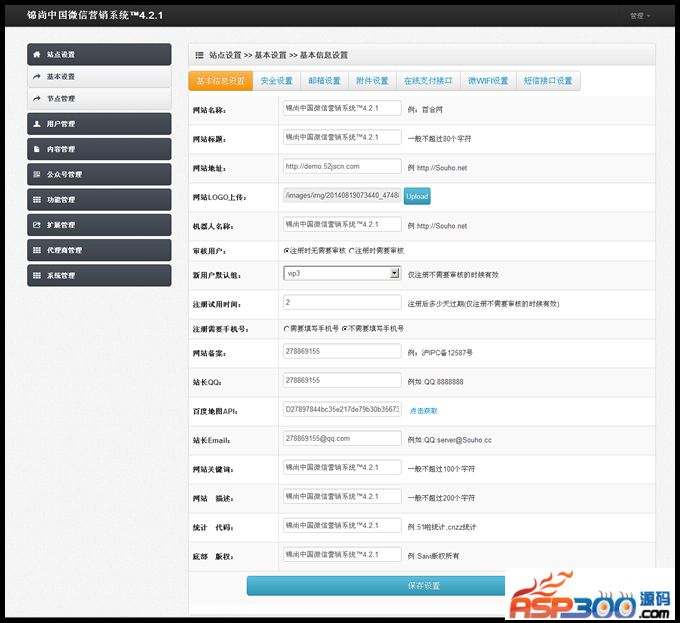
Task: Click the grid icon beside 代理商管理
Action: 37,250
